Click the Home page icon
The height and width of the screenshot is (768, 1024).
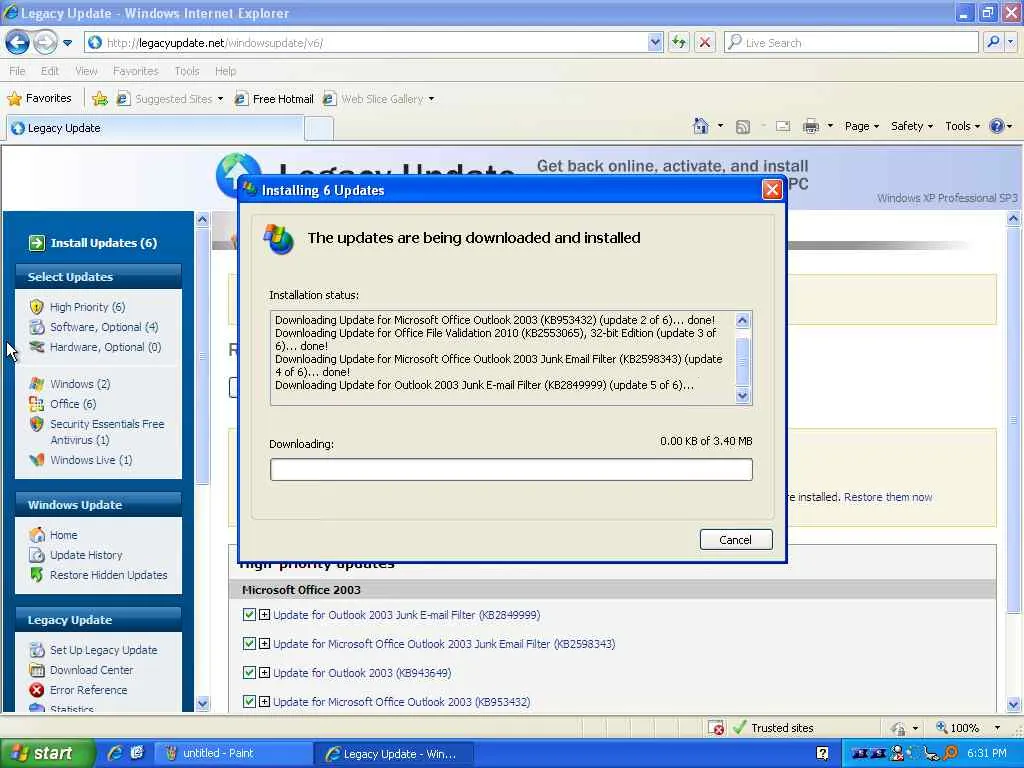coord(701,126)
